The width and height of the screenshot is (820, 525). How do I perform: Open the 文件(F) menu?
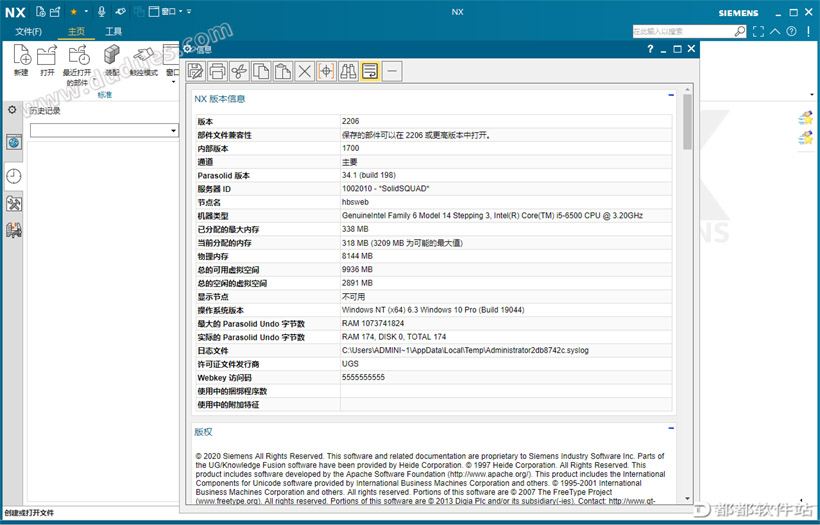[28, 31]
